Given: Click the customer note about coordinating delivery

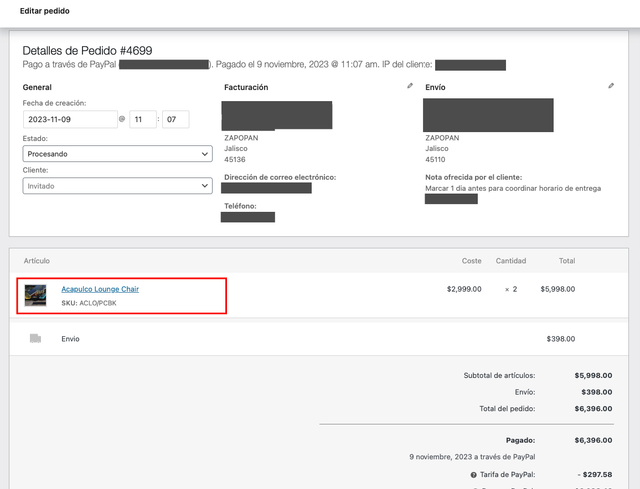Looking at the screenshot, I should click(513, 188).
